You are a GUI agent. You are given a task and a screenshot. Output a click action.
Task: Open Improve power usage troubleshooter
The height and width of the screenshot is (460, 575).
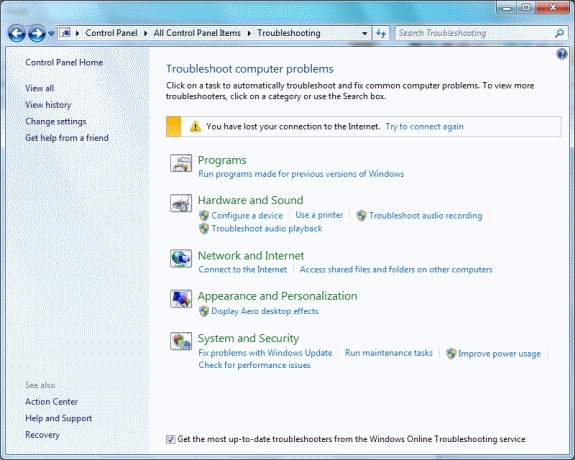tap(499, 354)
